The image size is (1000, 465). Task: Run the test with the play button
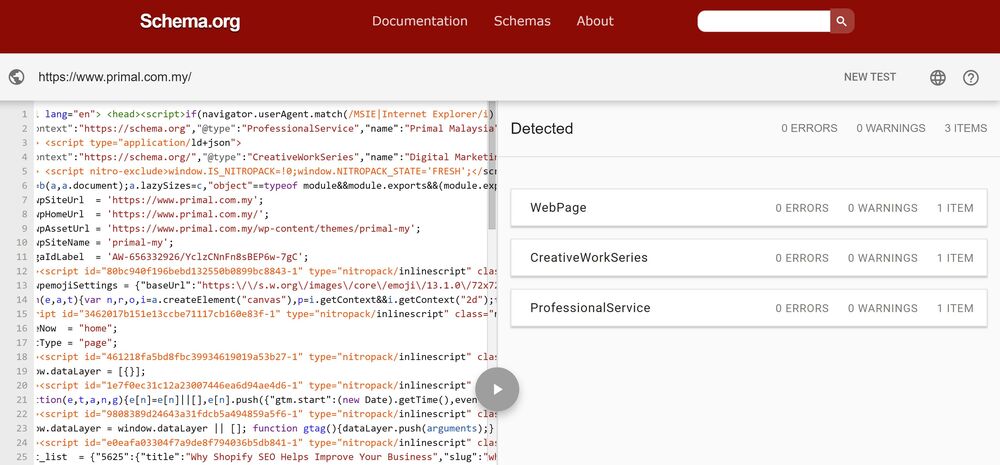[497, 389]
